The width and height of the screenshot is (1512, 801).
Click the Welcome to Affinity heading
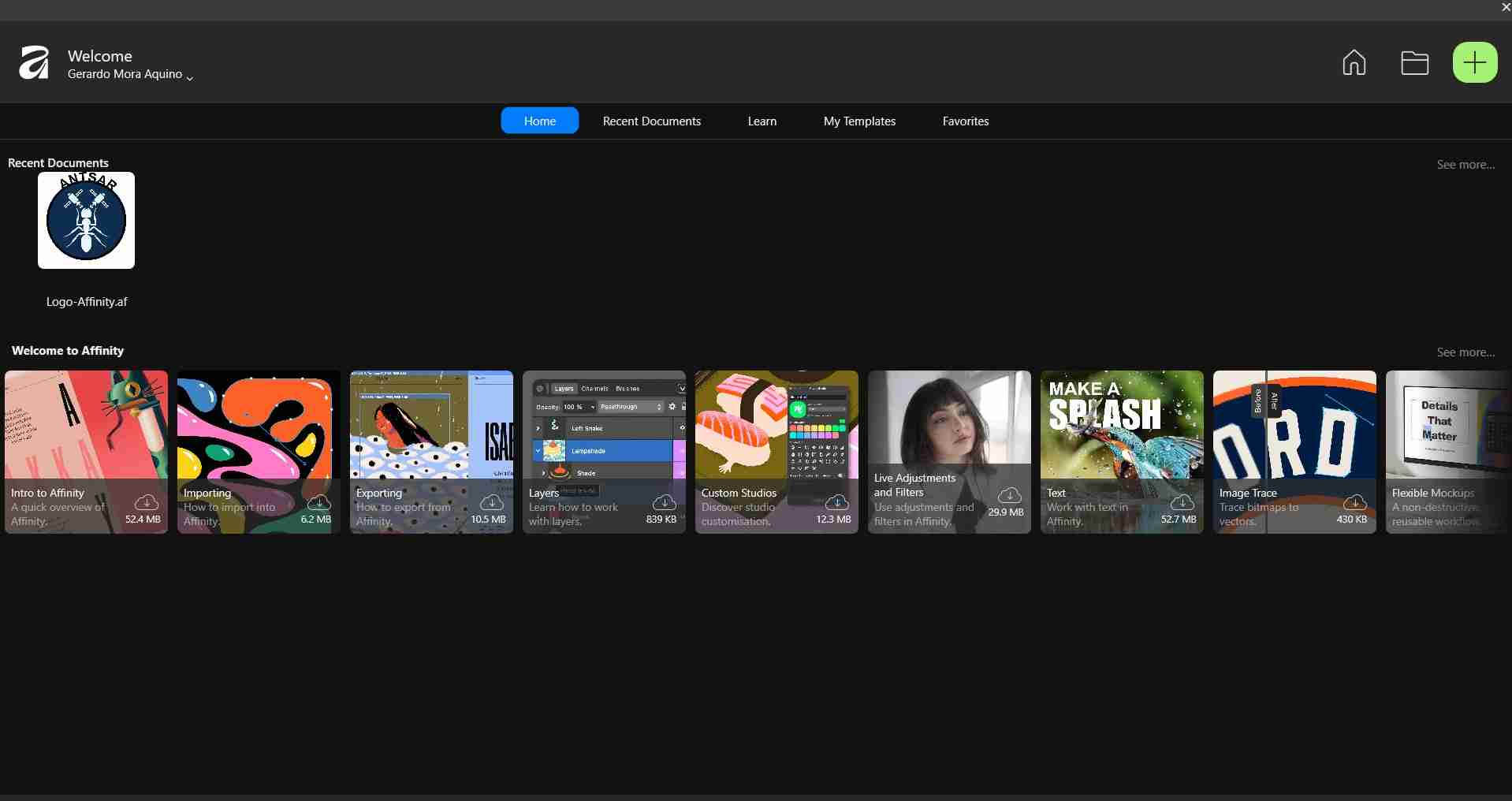[x=68, y=350]
